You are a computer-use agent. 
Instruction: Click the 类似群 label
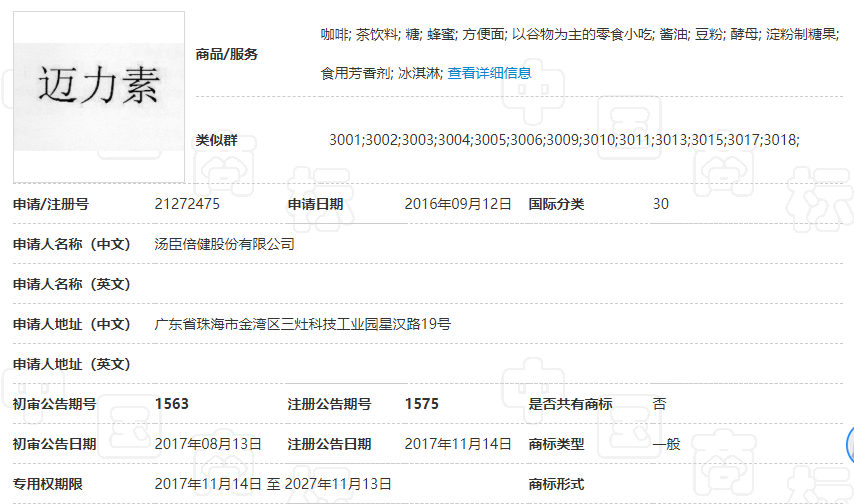pyautogui.click(x=217, y=141)
